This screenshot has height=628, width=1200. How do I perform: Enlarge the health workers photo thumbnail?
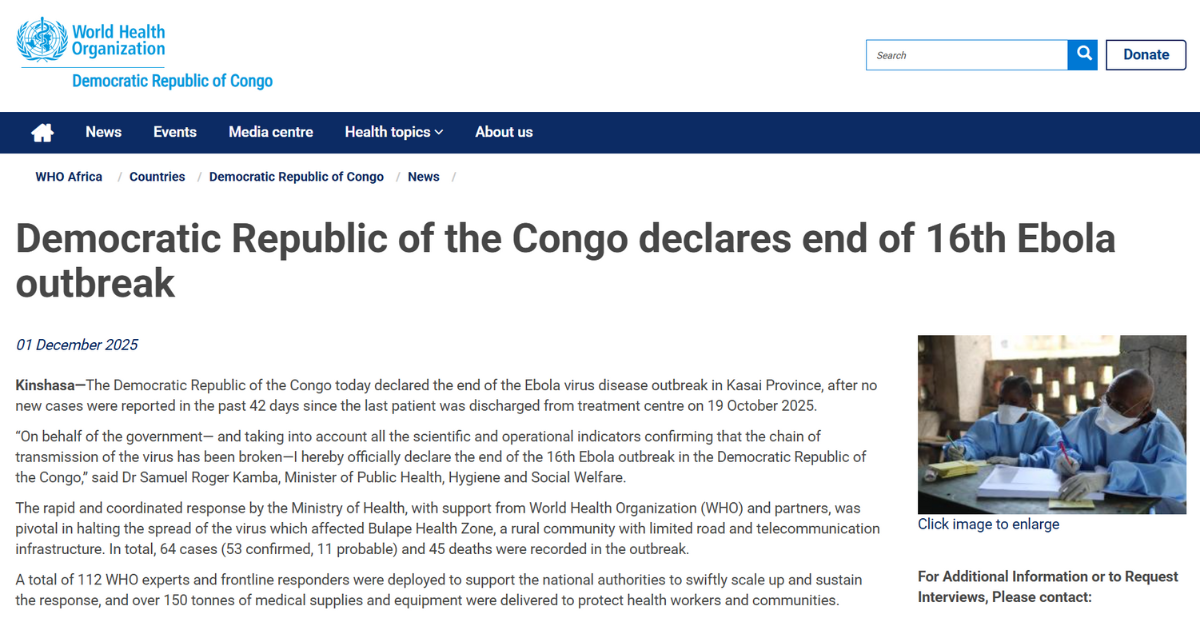point(1052,424)
